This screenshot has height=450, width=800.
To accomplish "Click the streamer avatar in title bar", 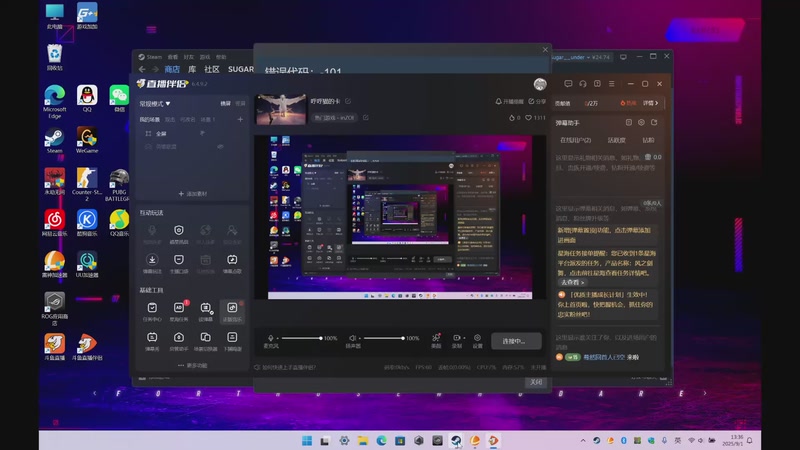I will [x=540, y=84].
